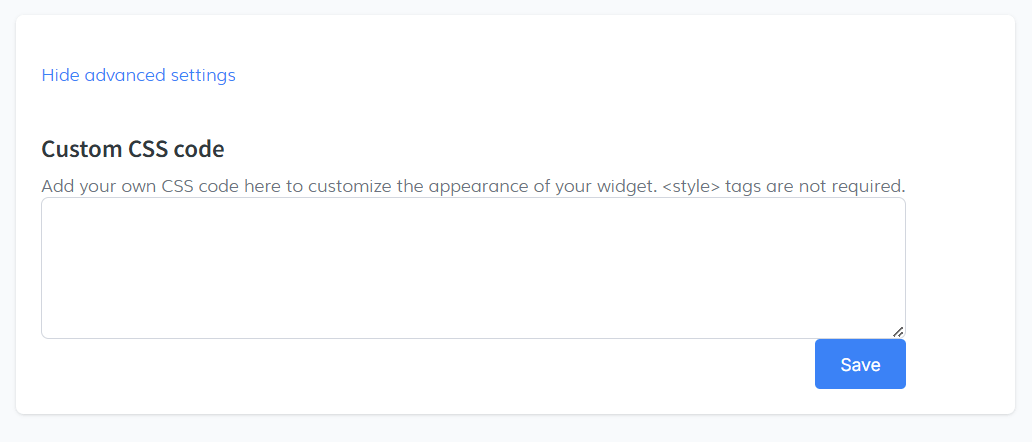Click the bottom-right grip of CSS textarea
The height and width of the screenshot is (442, 1032).
coord(898,331)
